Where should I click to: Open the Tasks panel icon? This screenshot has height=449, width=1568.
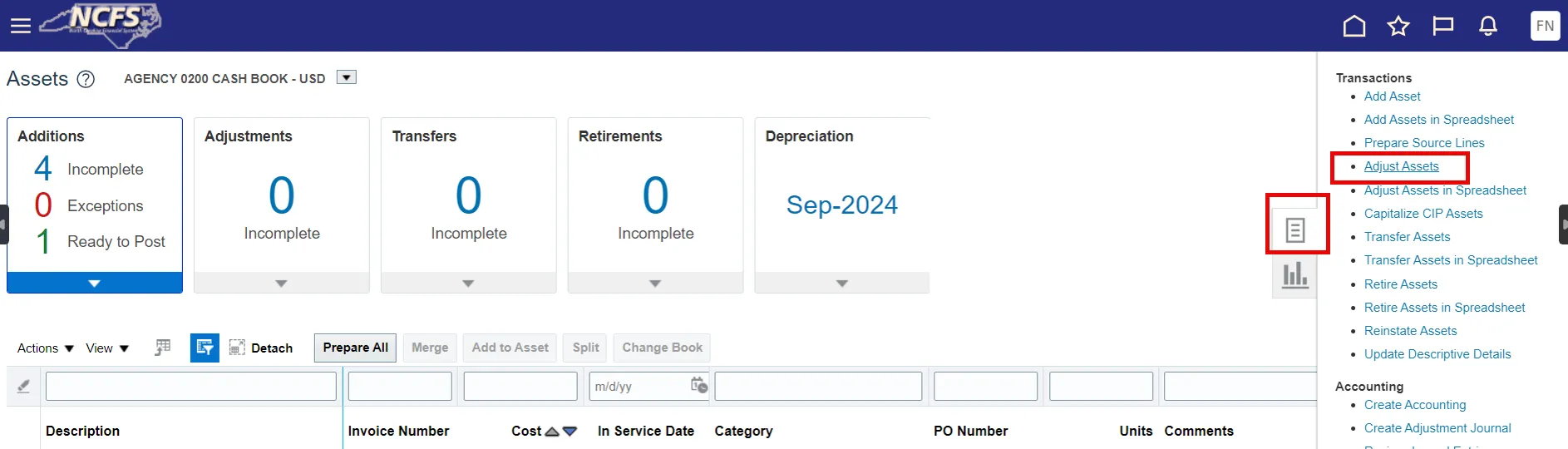[x=1294, y=230]
